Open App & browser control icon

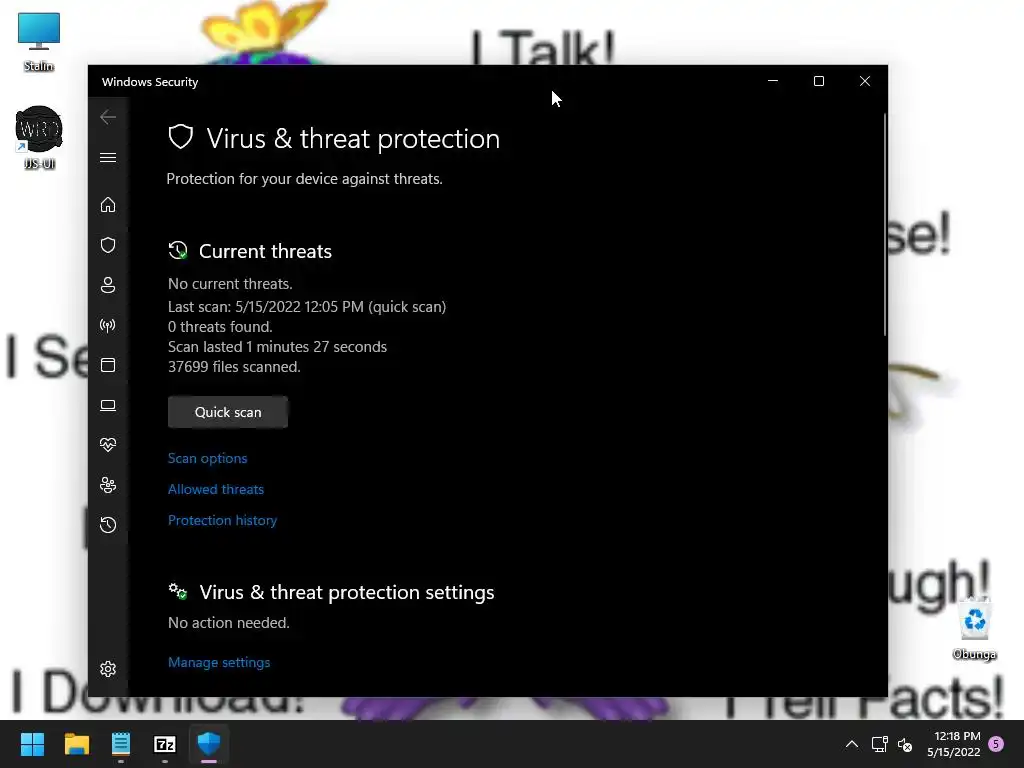point(108,365)
